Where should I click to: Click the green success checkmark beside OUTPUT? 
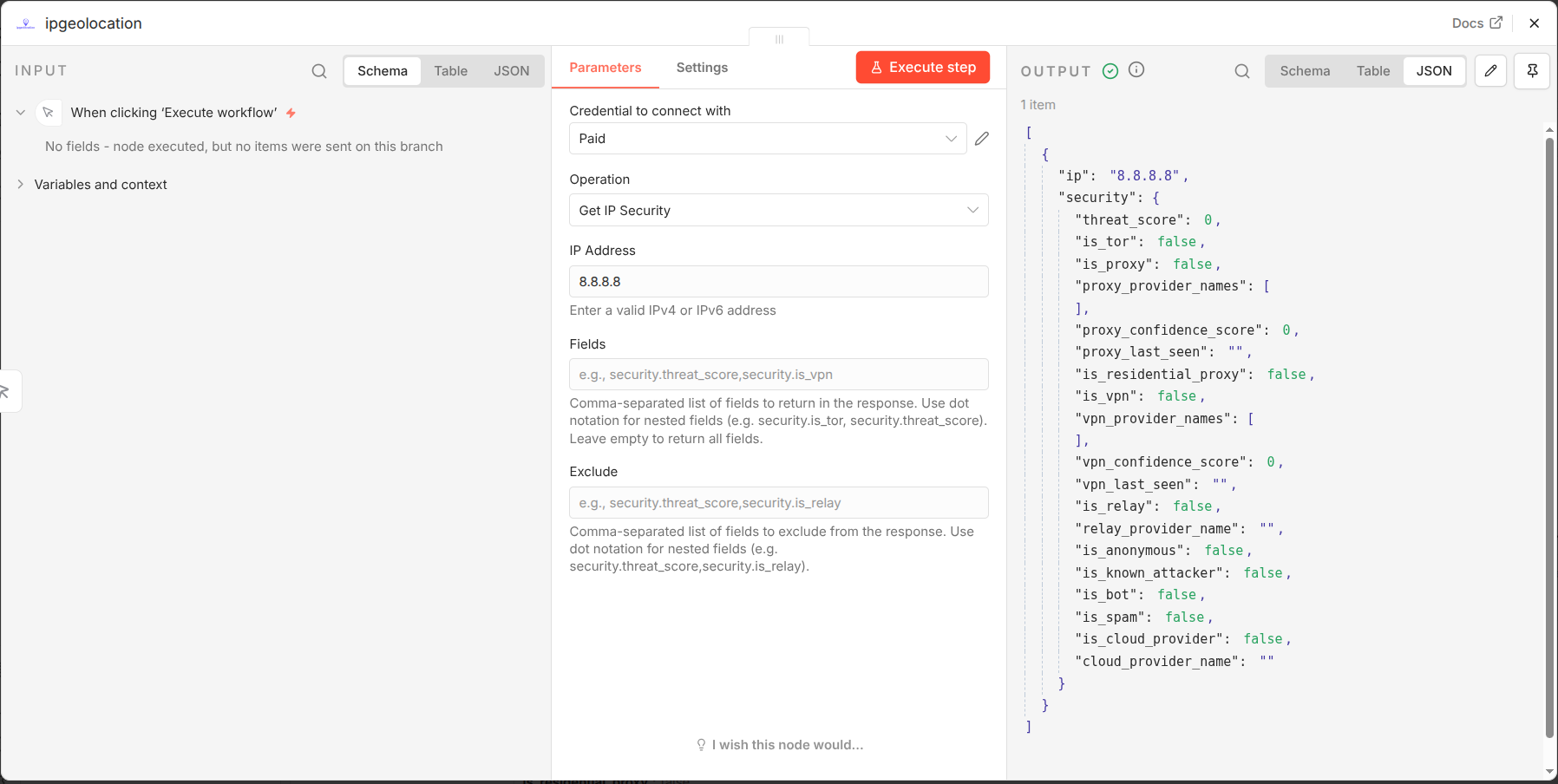tap(1110, 71)
